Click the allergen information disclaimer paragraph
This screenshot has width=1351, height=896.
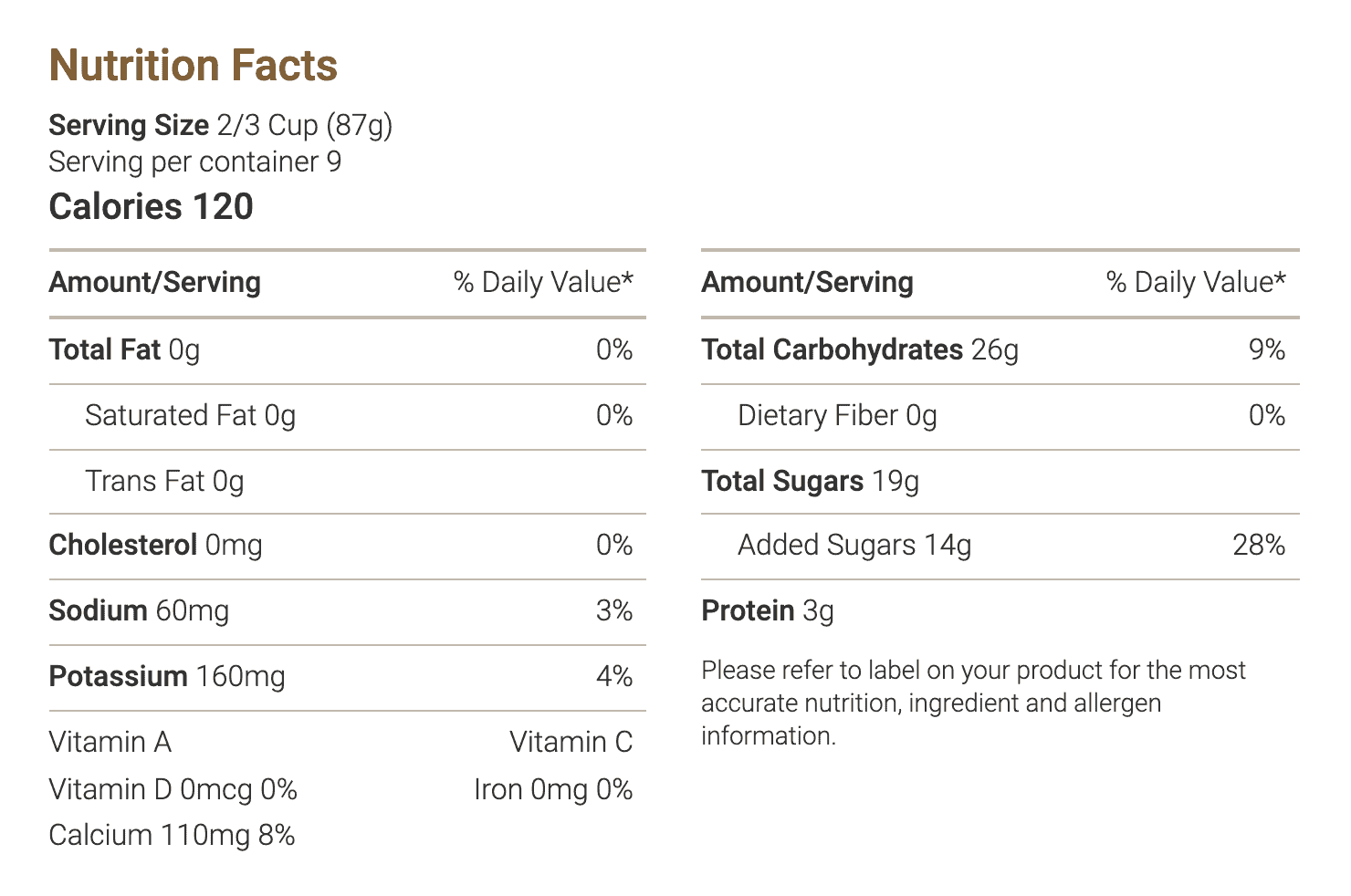pyautogui.click(x=973, y=703)
